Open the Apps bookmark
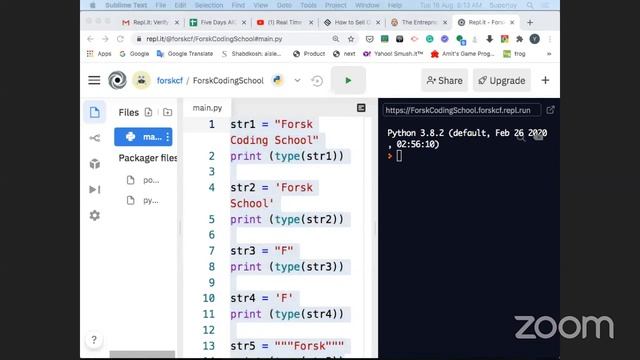Screen dimensions: 640x360 tap(99, 54)
